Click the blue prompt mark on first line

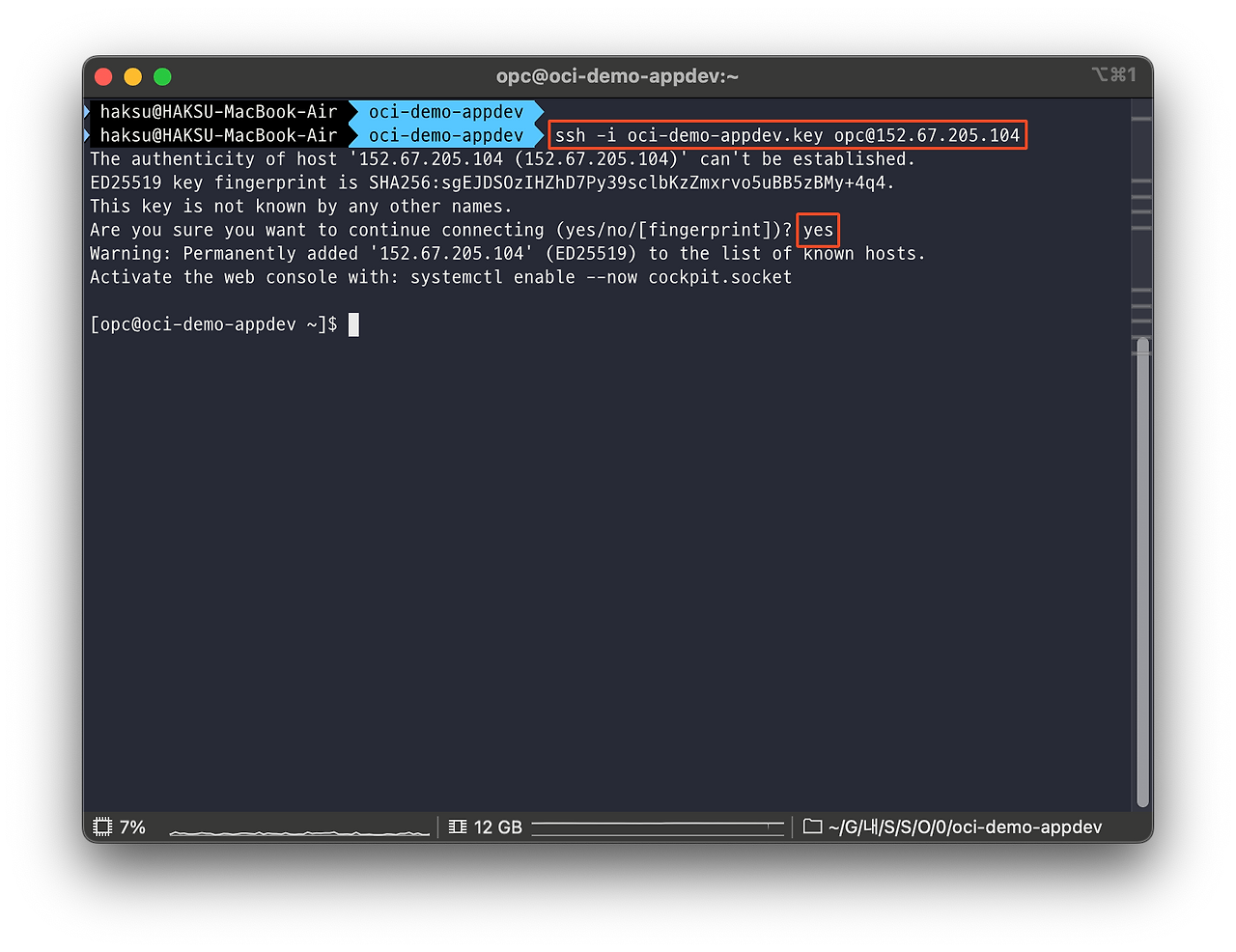coord(88,112)
